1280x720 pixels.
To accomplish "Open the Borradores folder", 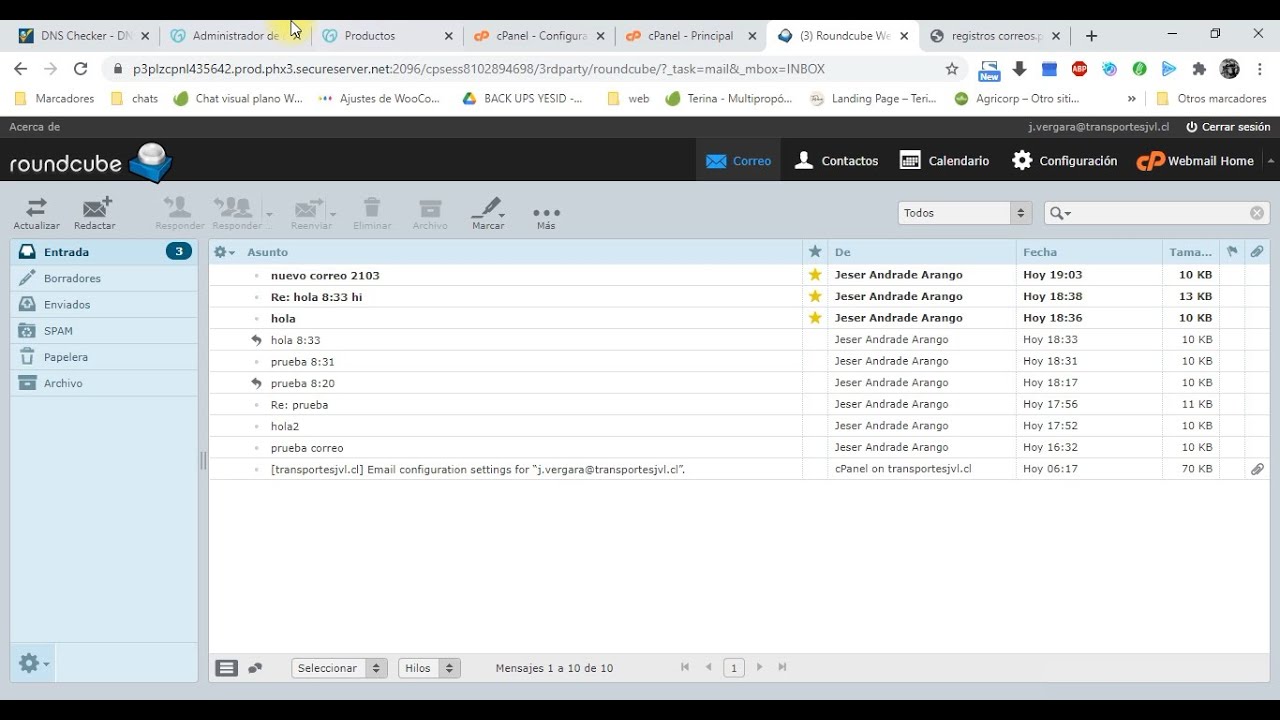I will pyautogui.click(x=104, y=278).
